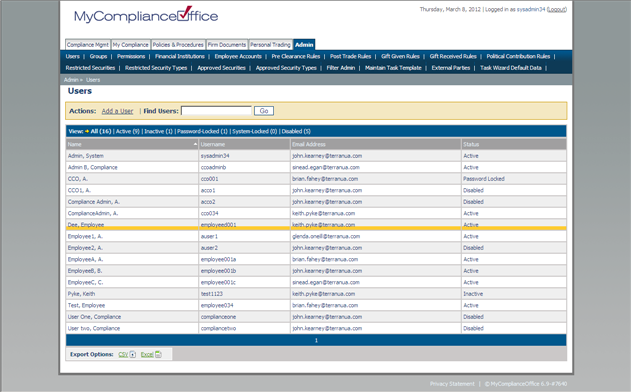631x392 pixels.
Task: Open the Privacy Statement link
Action: coord(452,384)
